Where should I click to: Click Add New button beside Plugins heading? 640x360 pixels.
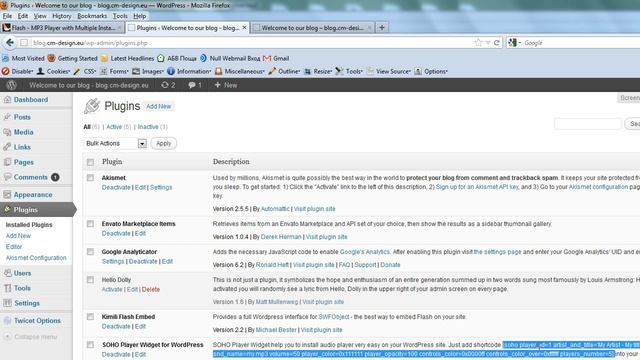158,107
